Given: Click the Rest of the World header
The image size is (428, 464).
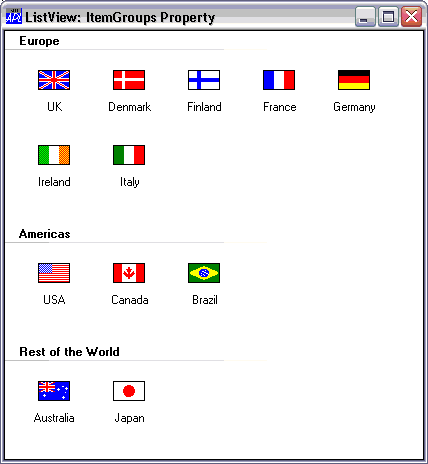Looking at the screenshot, I should pyautogui.click(x=69, y=352).
